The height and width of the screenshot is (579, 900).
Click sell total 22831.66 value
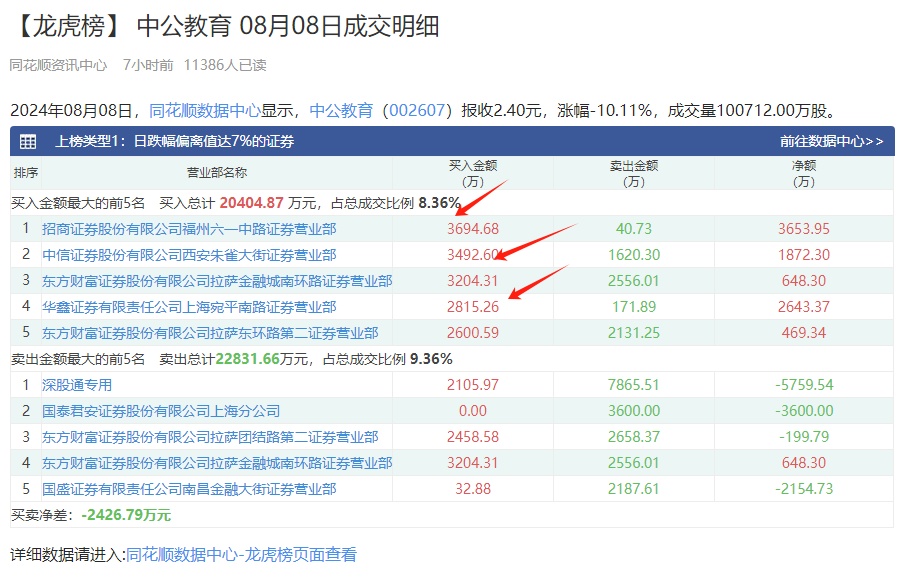click(x=247, y=359)
